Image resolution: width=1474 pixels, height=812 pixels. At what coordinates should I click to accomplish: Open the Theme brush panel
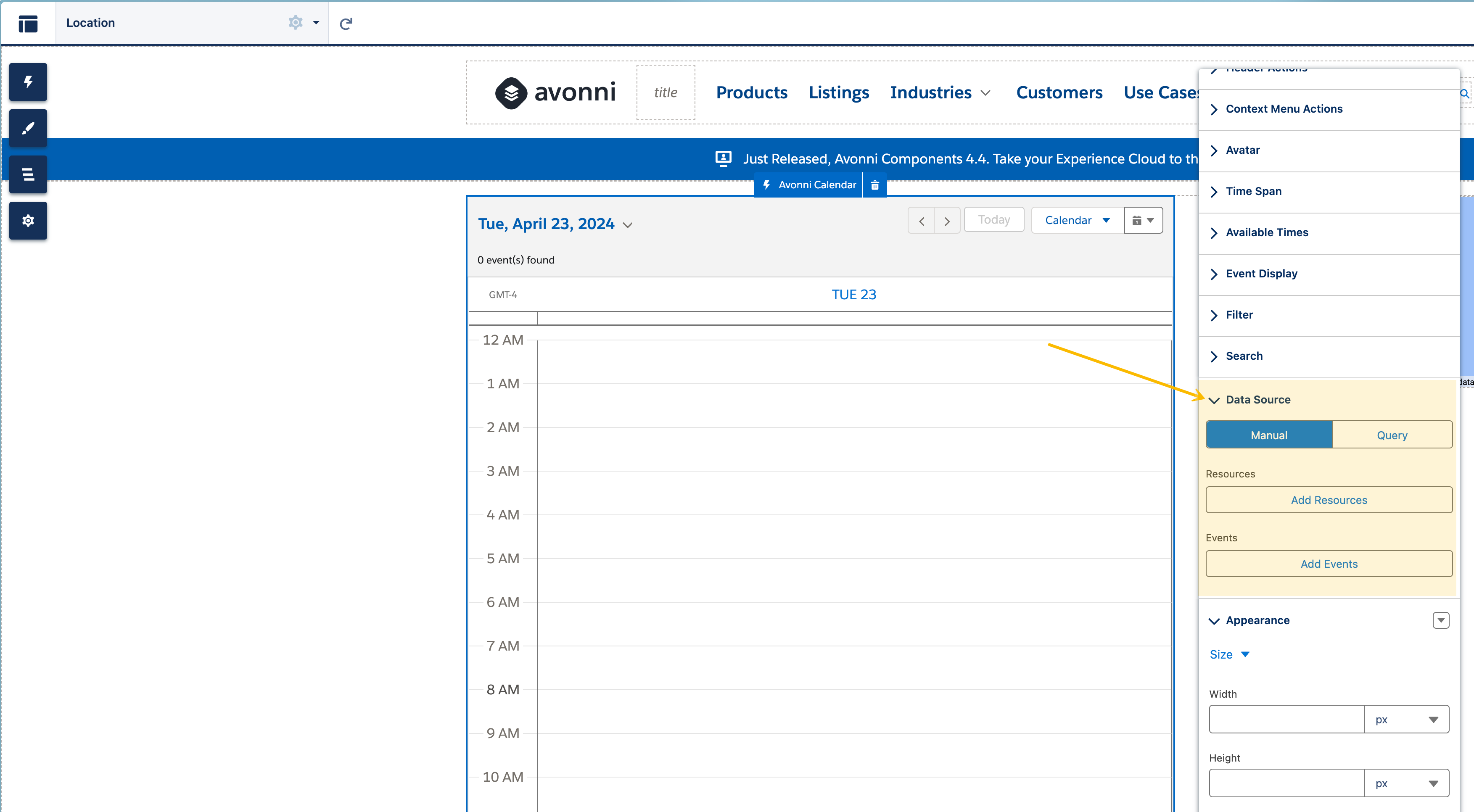[27, 128]
